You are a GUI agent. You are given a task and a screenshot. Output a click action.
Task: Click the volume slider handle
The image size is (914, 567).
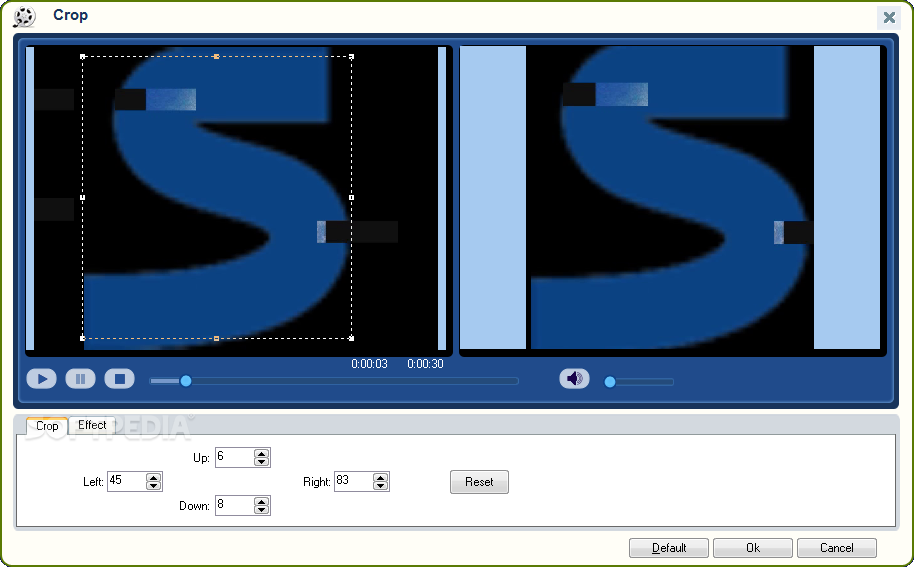pos(610,382)
